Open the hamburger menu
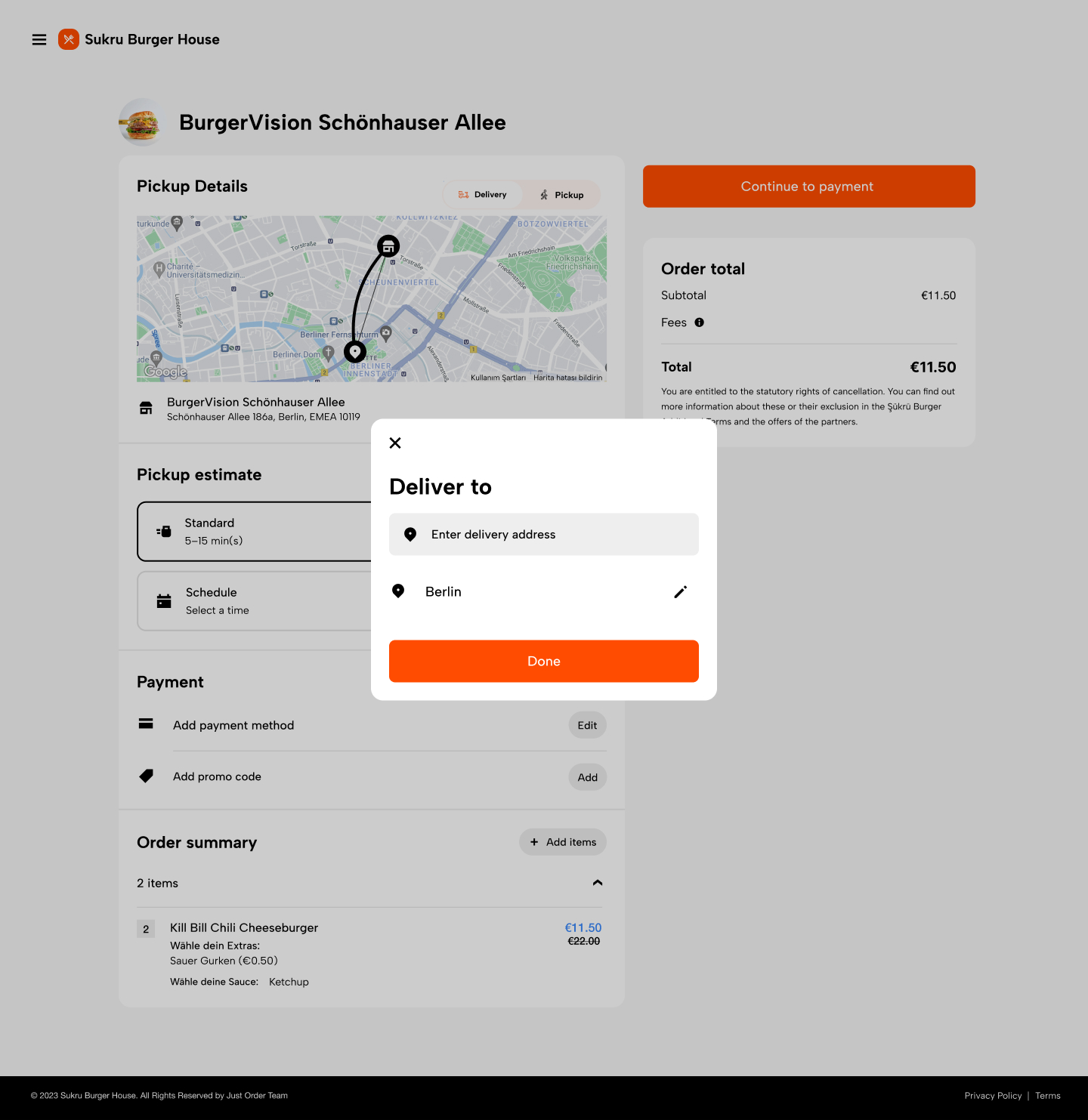The height and width of the screenshot is (1120, 1088). coord(39,40)
